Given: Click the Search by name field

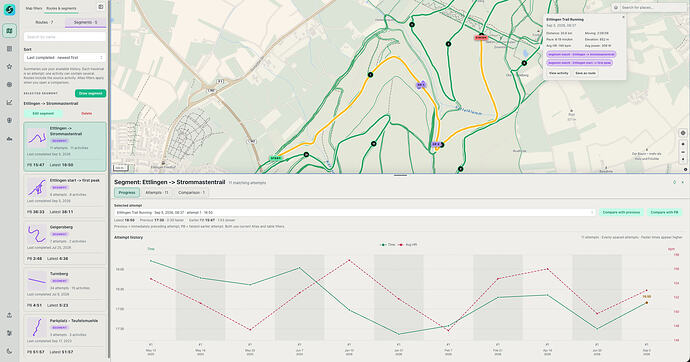Looking at the screenshot, I should tap(65, 37).
